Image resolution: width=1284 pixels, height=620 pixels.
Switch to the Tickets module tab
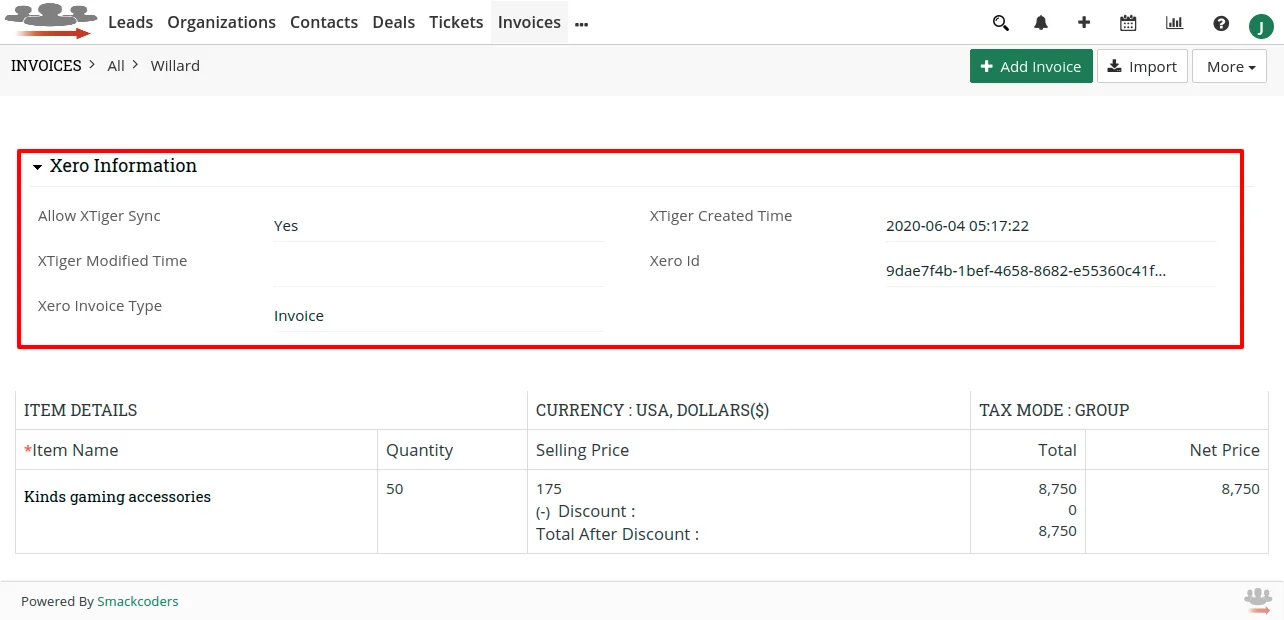point(456,22)
